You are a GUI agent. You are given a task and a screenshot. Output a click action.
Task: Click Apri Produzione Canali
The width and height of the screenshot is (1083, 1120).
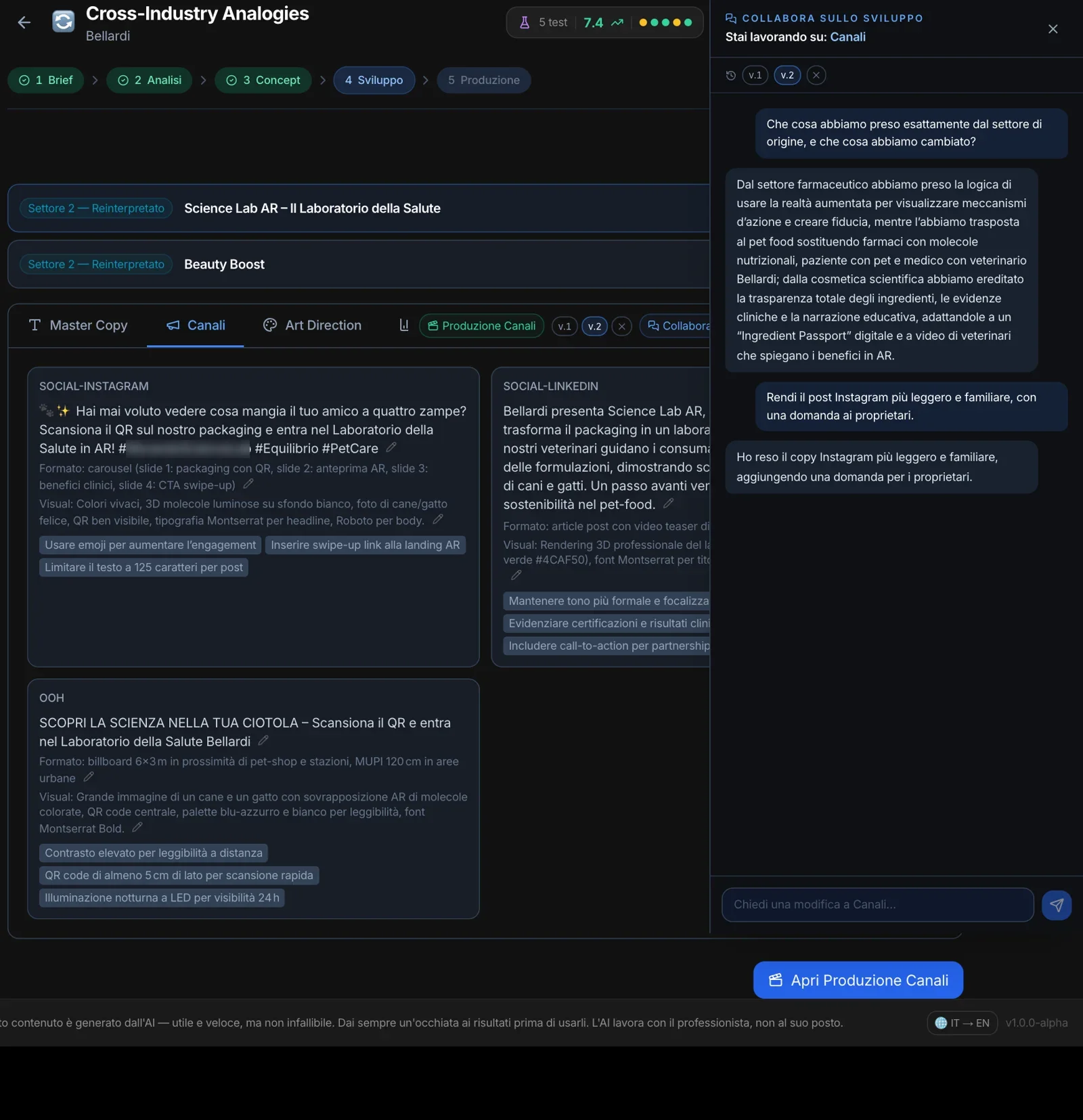[858, 980]
